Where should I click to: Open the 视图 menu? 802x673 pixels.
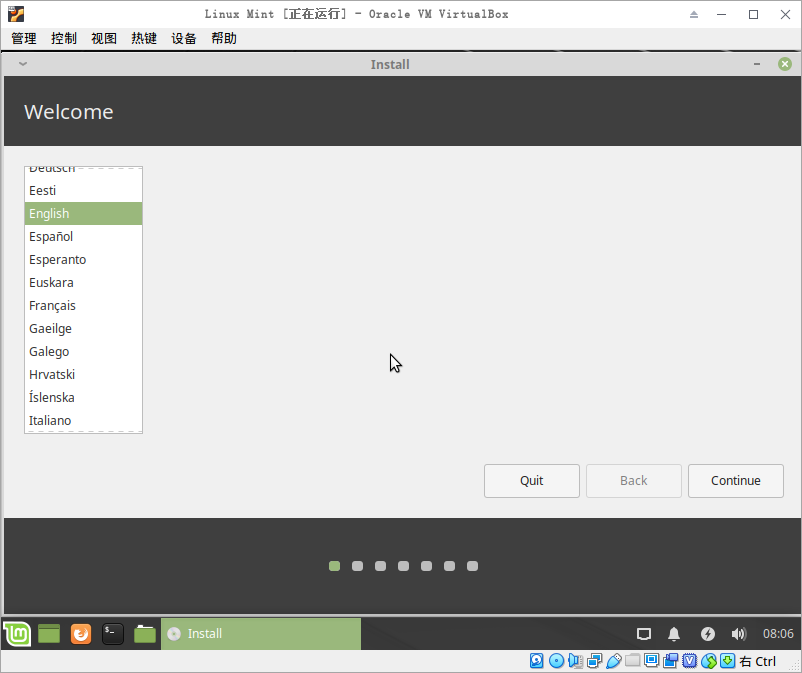click(x=104, y=38)
